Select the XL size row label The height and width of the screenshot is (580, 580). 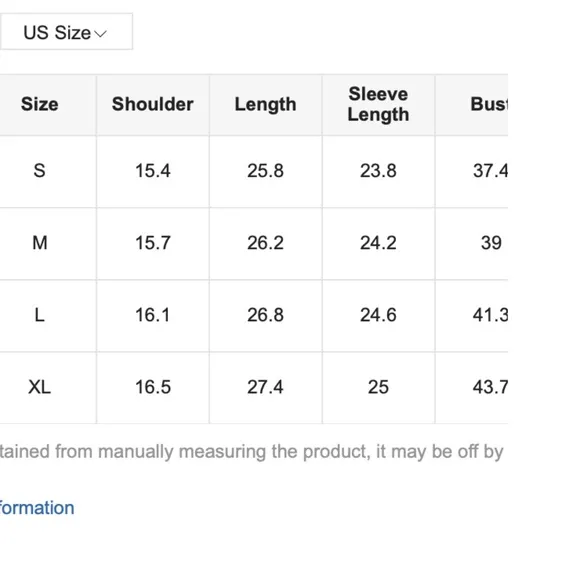point(40,387)
